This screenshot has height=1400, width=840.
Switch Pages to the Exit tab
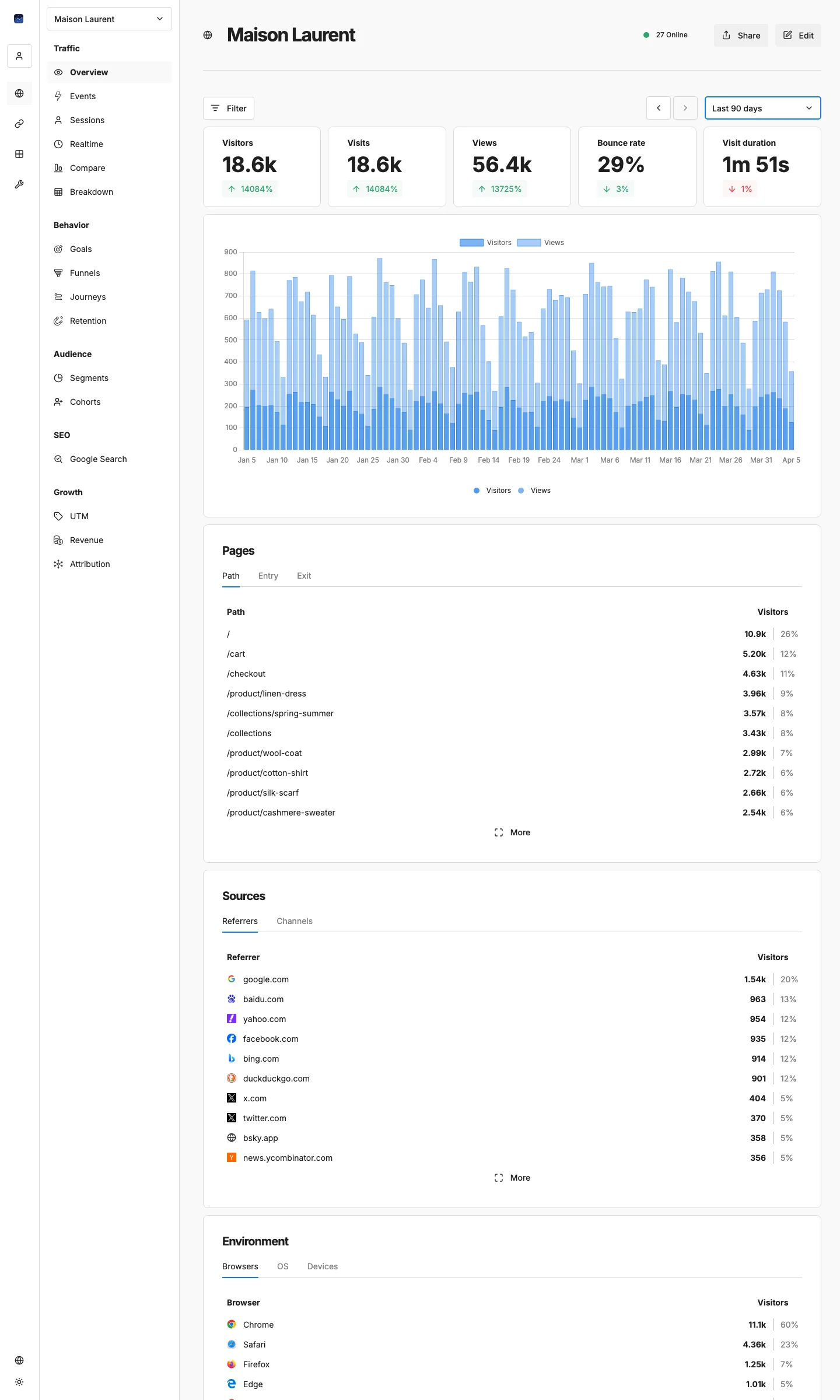[304, 576]
